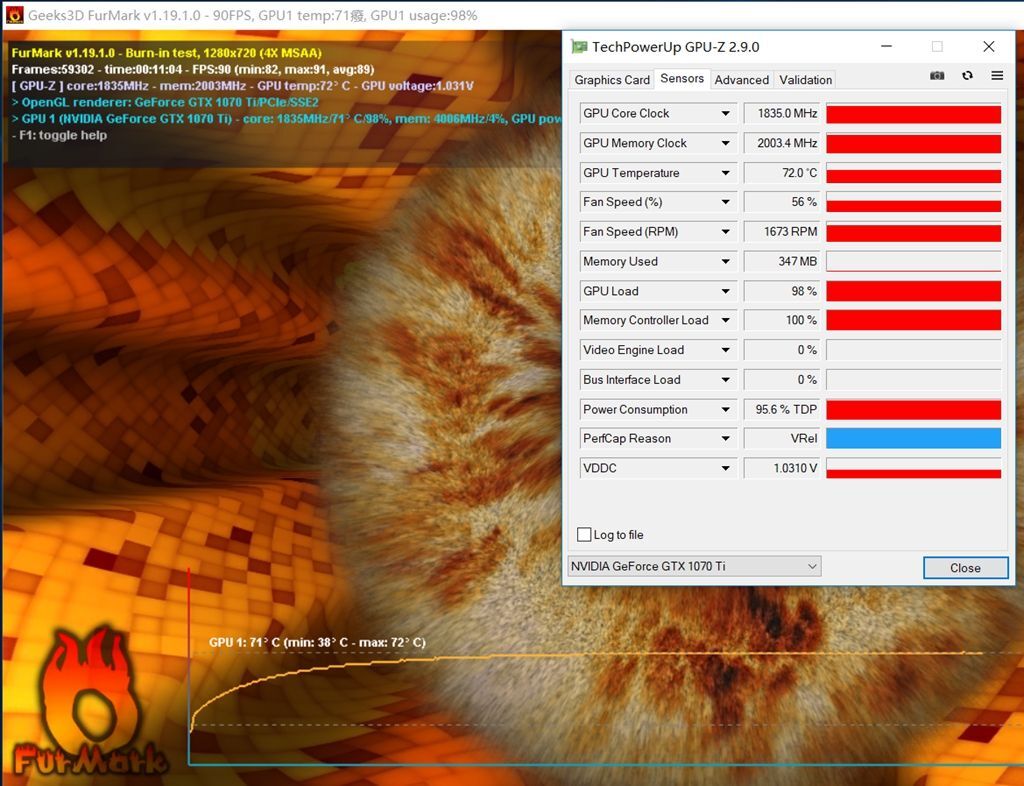Click the PerfCap Reason blue graph bar
Screen dimensions: 1024x786
(914, 439)
